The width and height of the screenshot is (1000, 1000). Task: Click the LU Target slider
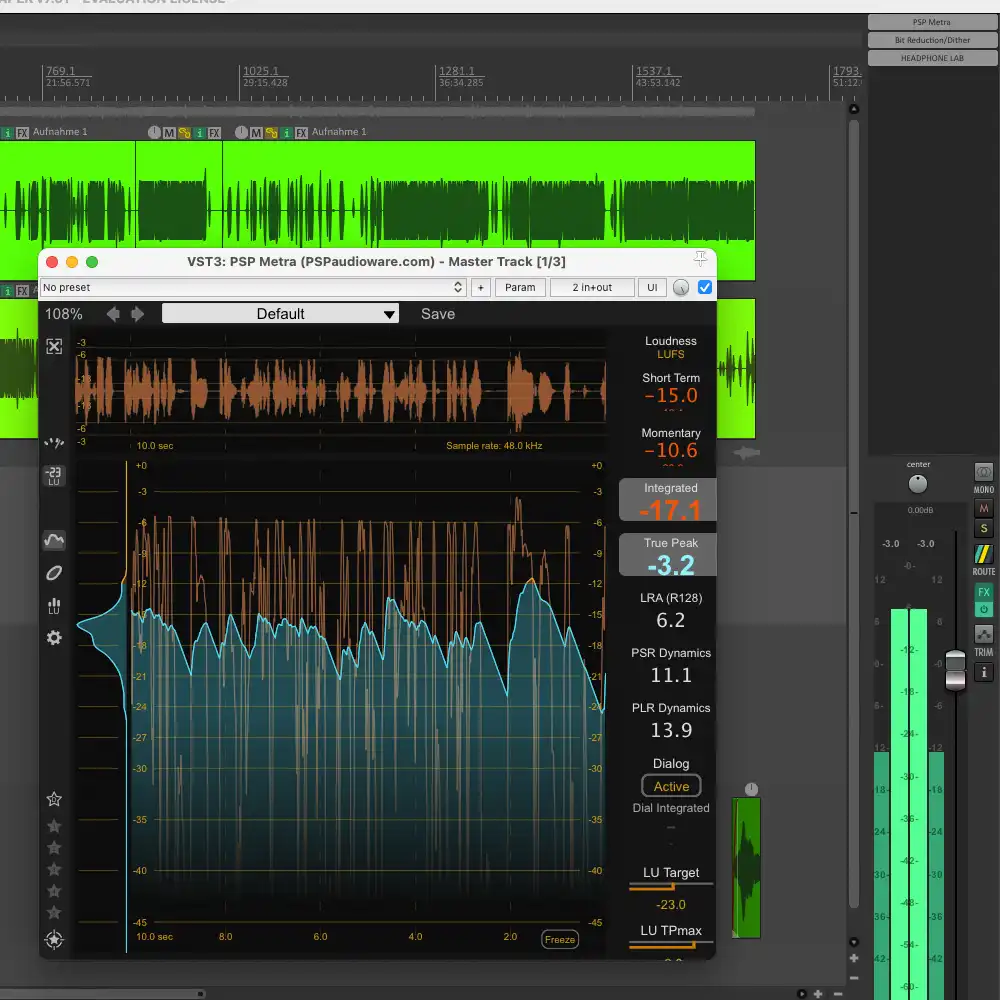coord(671,886)
